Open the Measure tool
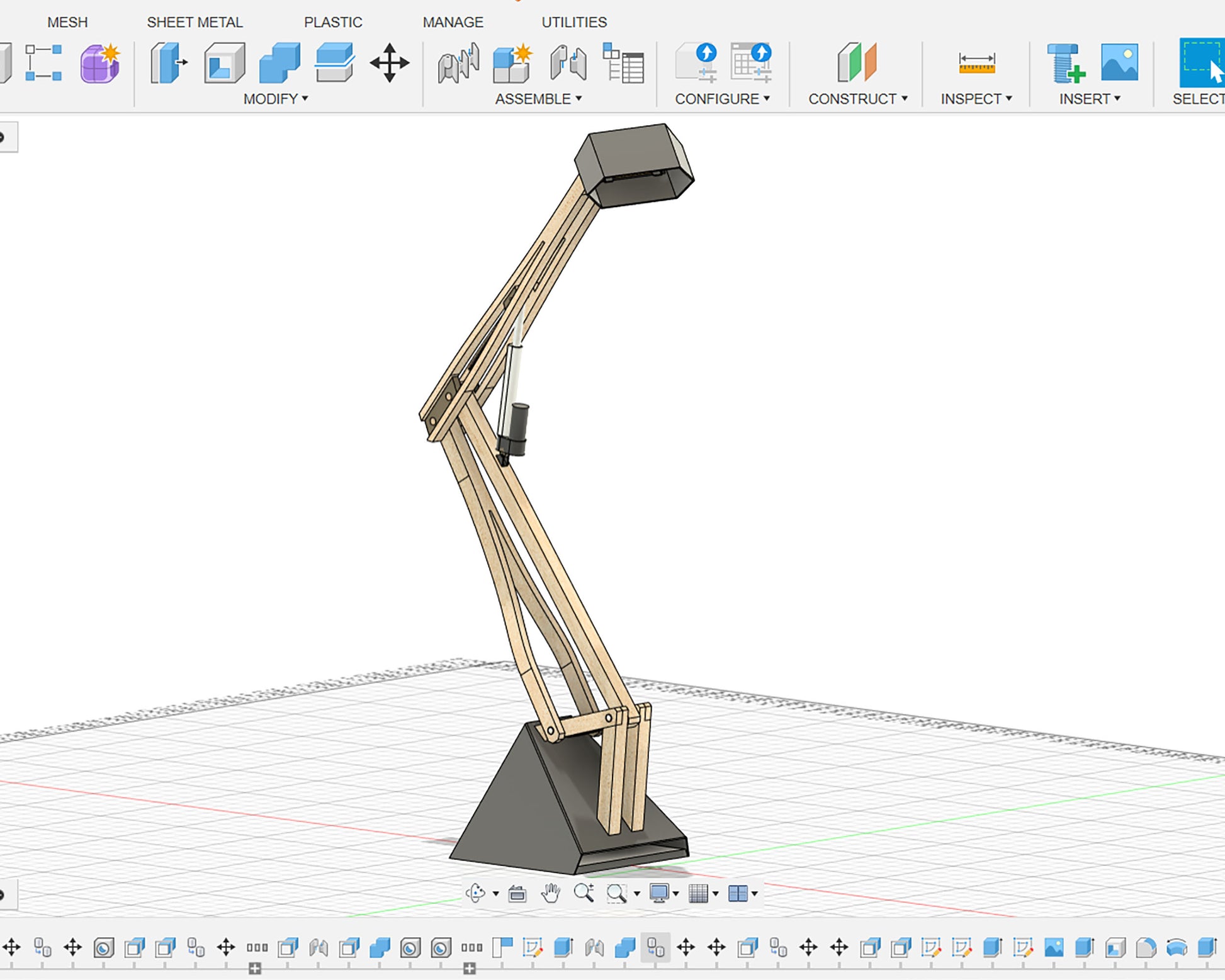The height and width of the screenshot is (980, 1225). click(976, 63)
